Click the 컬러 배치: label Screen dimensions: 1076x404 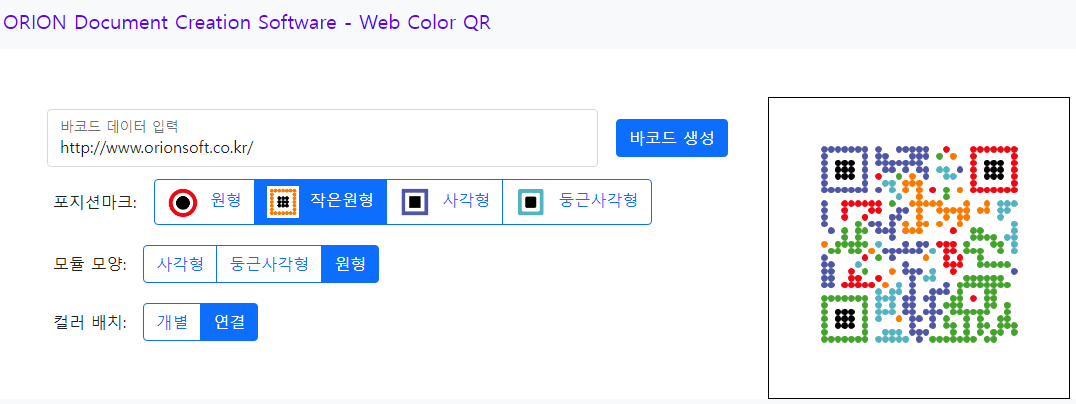(x=91, y=323)
